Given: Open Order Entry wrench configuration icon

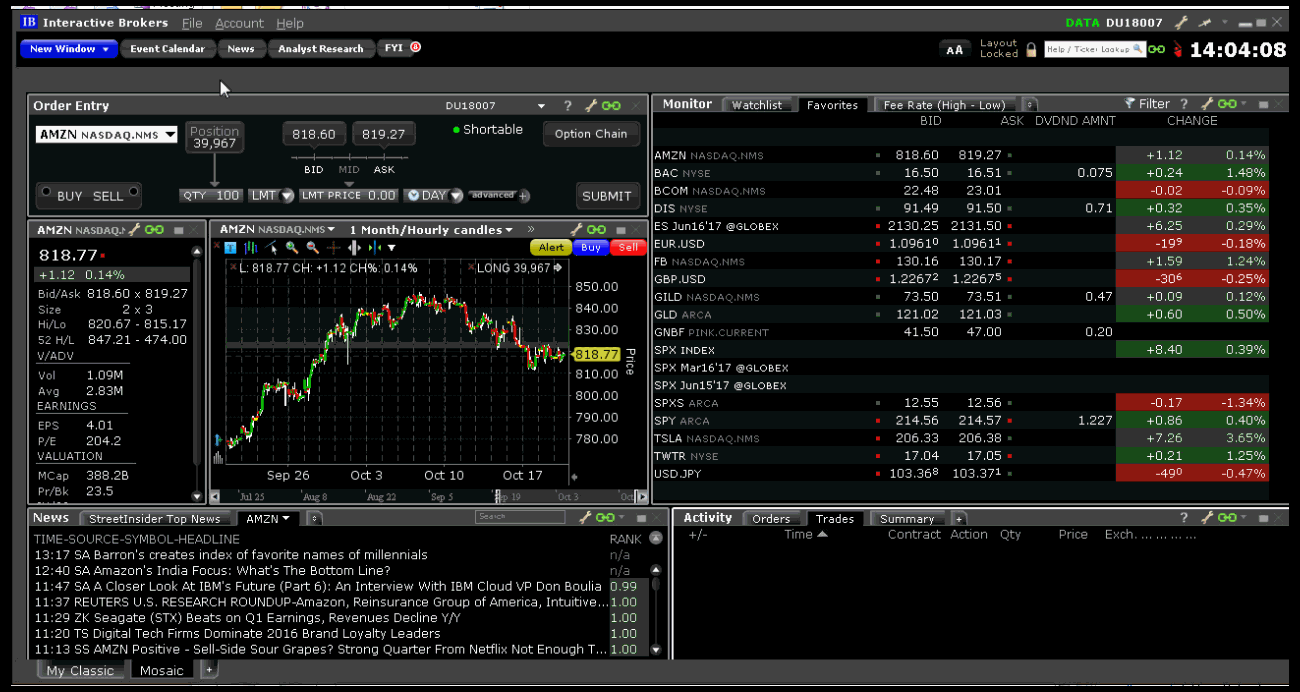Looking at the screenshot, I should coord(590,106).
